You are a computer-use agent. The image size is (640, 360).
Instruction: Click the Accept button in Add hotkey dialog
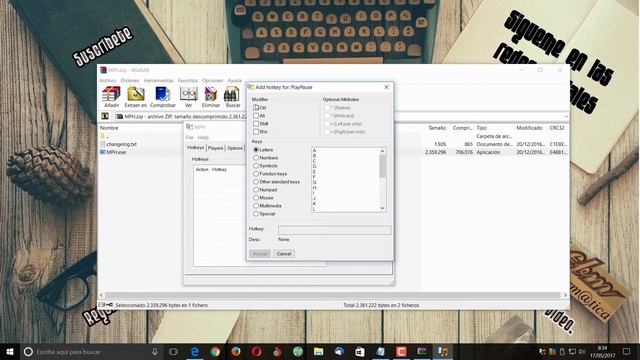pos(260,253)
